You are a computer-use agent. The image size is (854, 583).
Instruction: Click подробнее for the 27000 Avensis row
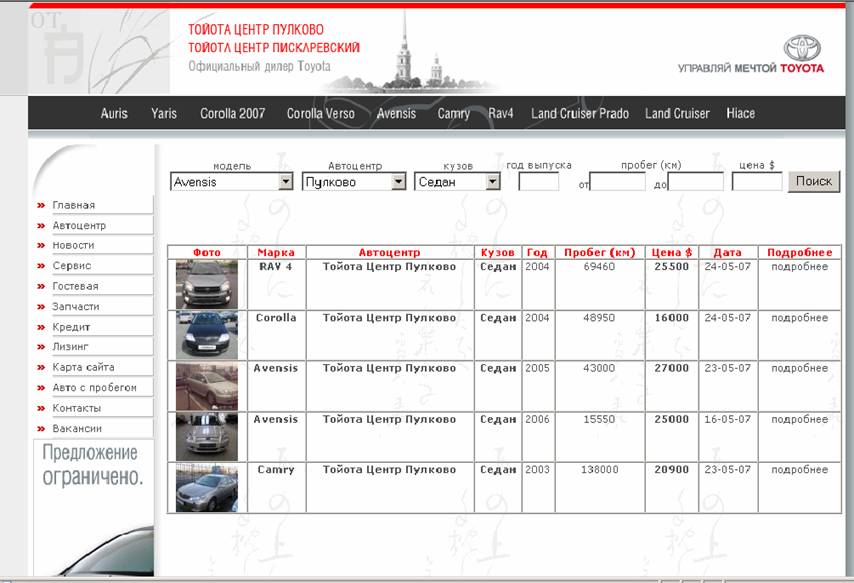point(800,368)
